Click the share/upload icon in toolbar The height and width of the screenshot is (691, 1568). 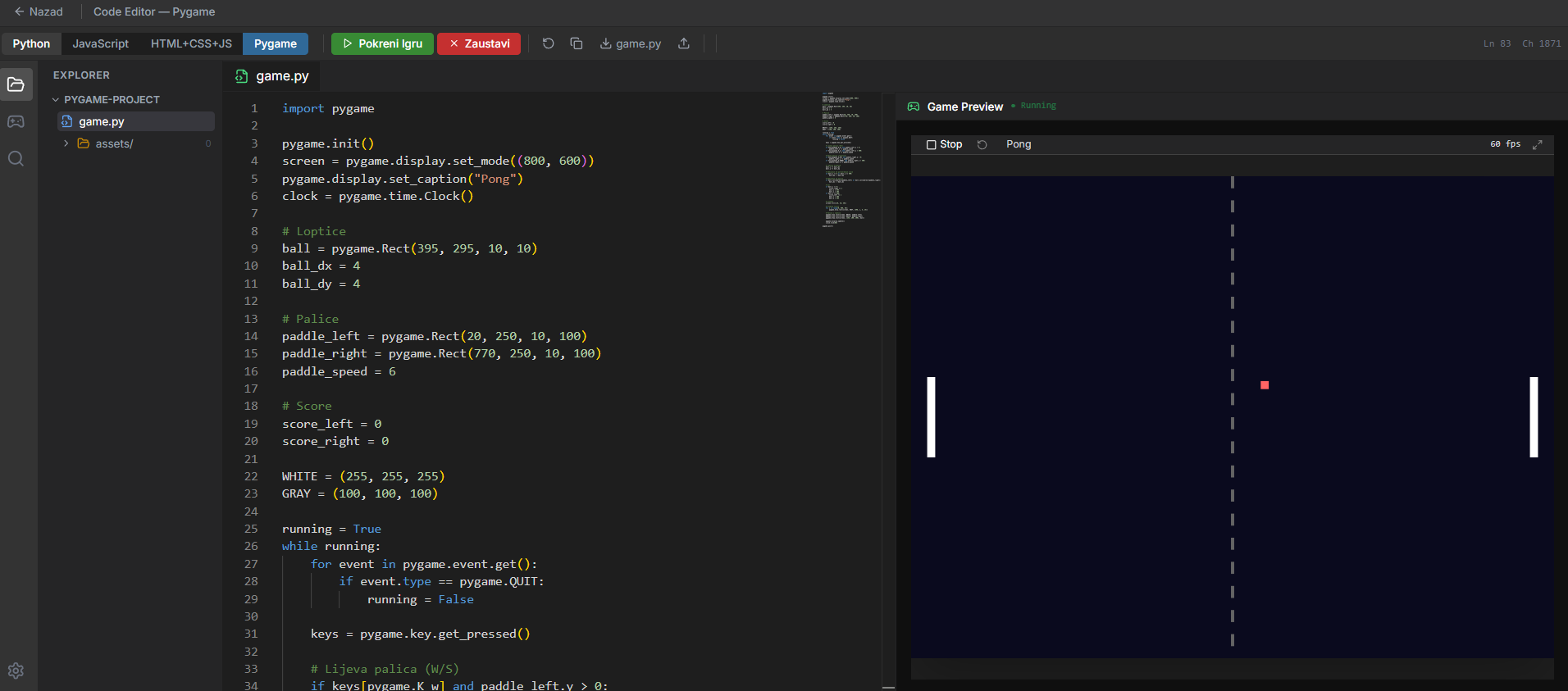(684, 43)
